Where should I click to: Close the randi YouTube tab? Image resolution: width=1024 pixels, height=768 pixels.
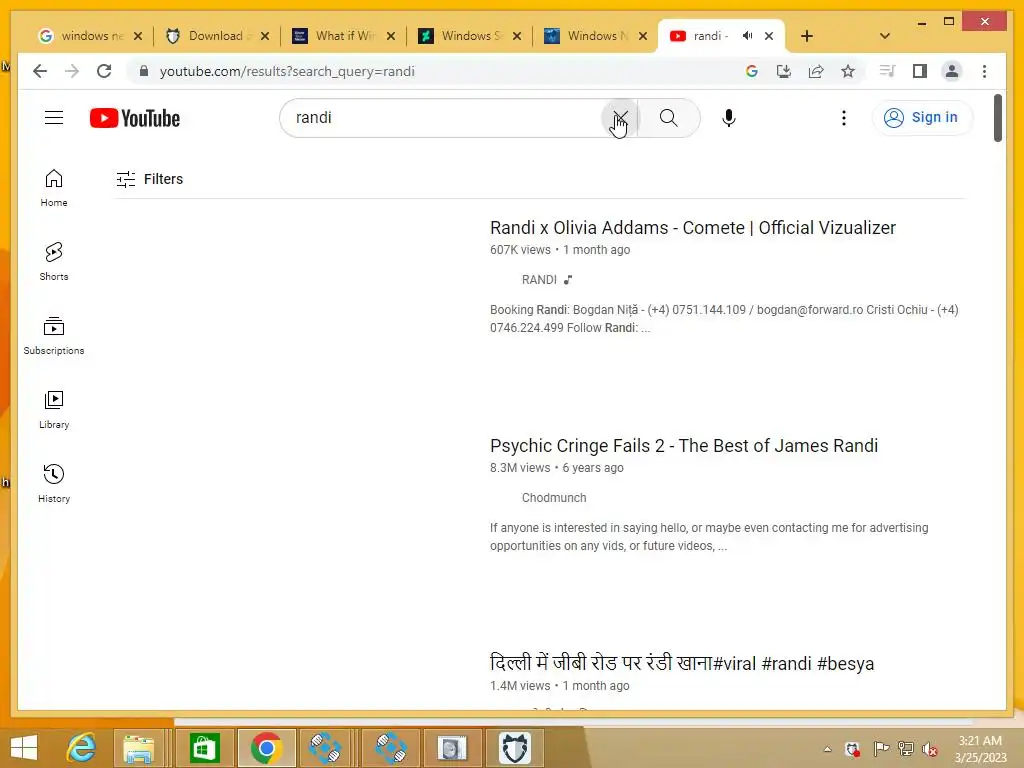tap(769, 36)
